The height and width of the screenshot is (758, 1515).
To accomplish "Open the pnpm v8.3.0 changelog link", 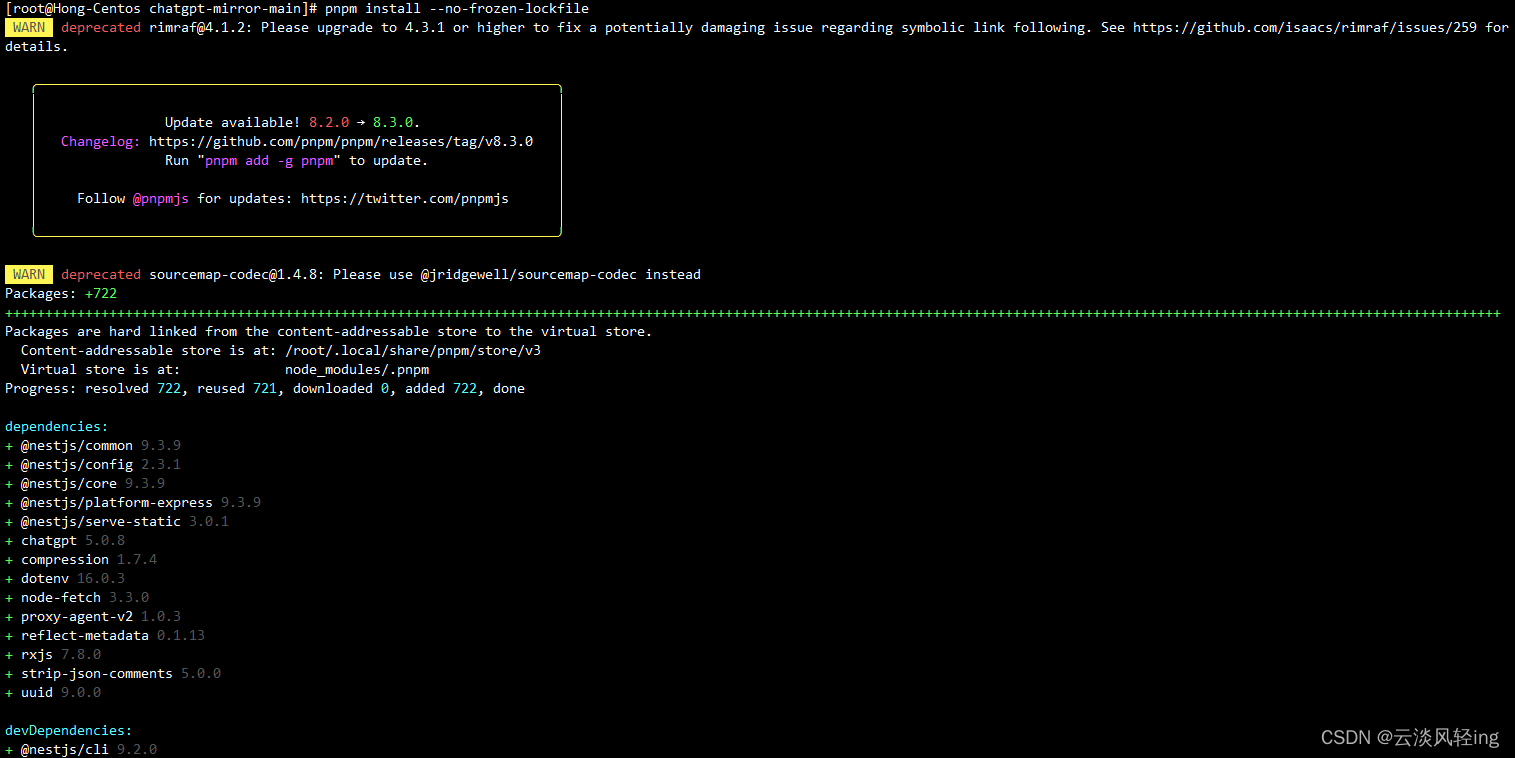I will click(x=341, y=141).
